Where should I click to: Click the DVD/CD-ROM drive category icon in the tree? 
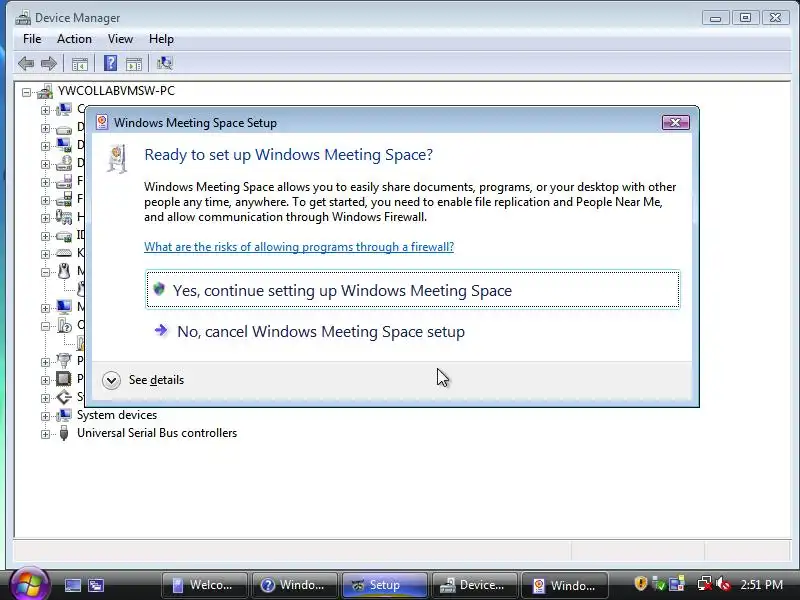click(64, 163)
